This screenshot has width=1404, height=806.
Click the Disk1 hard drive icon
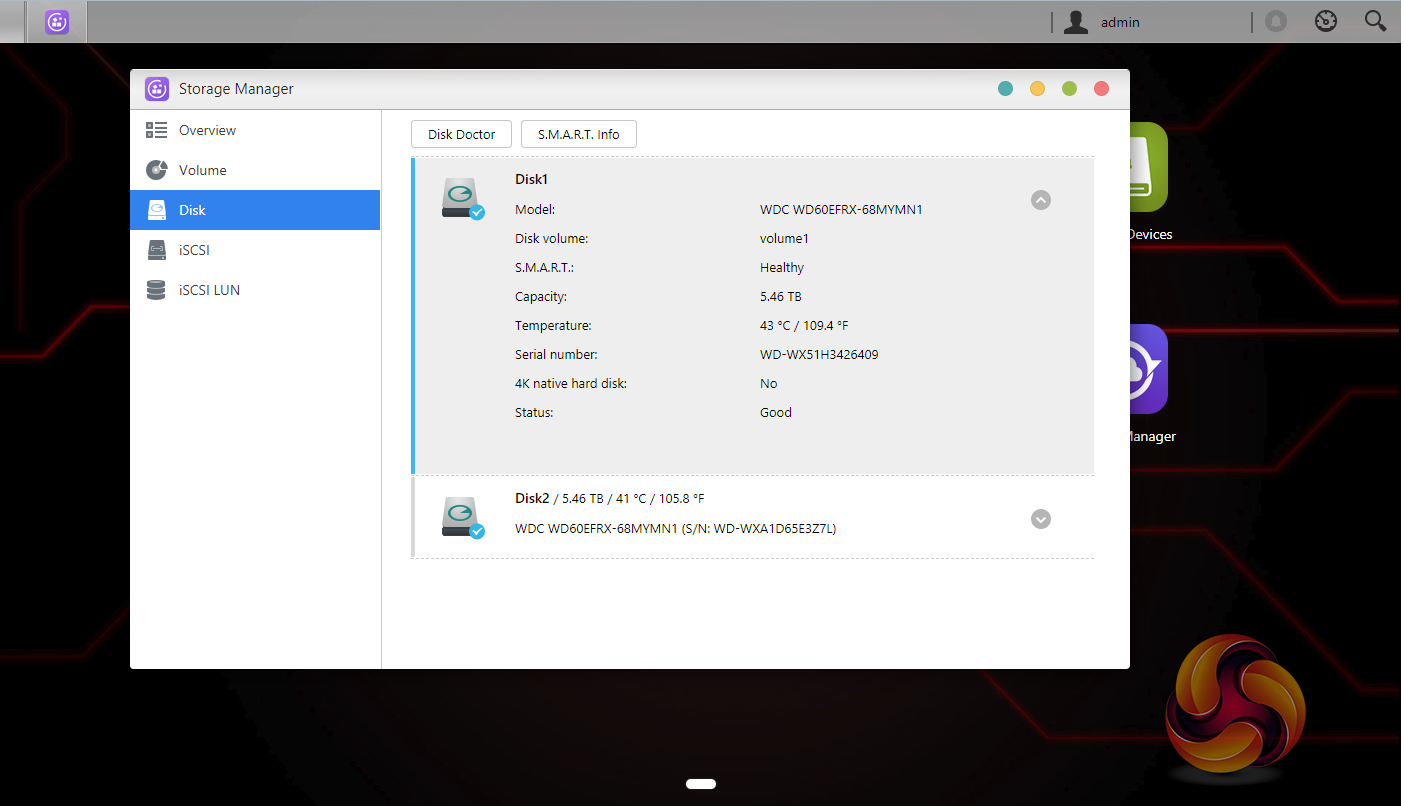(x=462, y=199)
